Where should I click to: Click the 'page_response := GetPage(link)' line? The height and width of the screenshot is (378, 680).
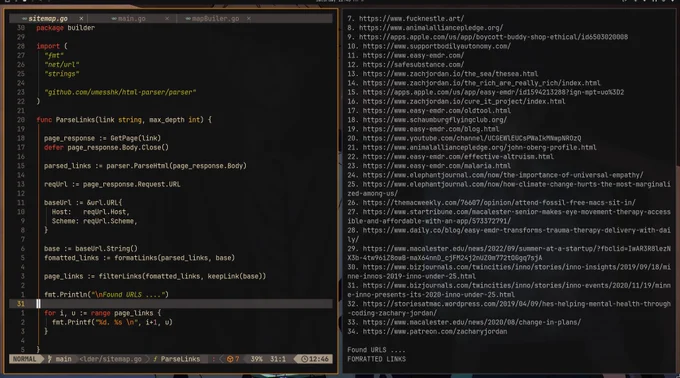[x=102, y=138]
